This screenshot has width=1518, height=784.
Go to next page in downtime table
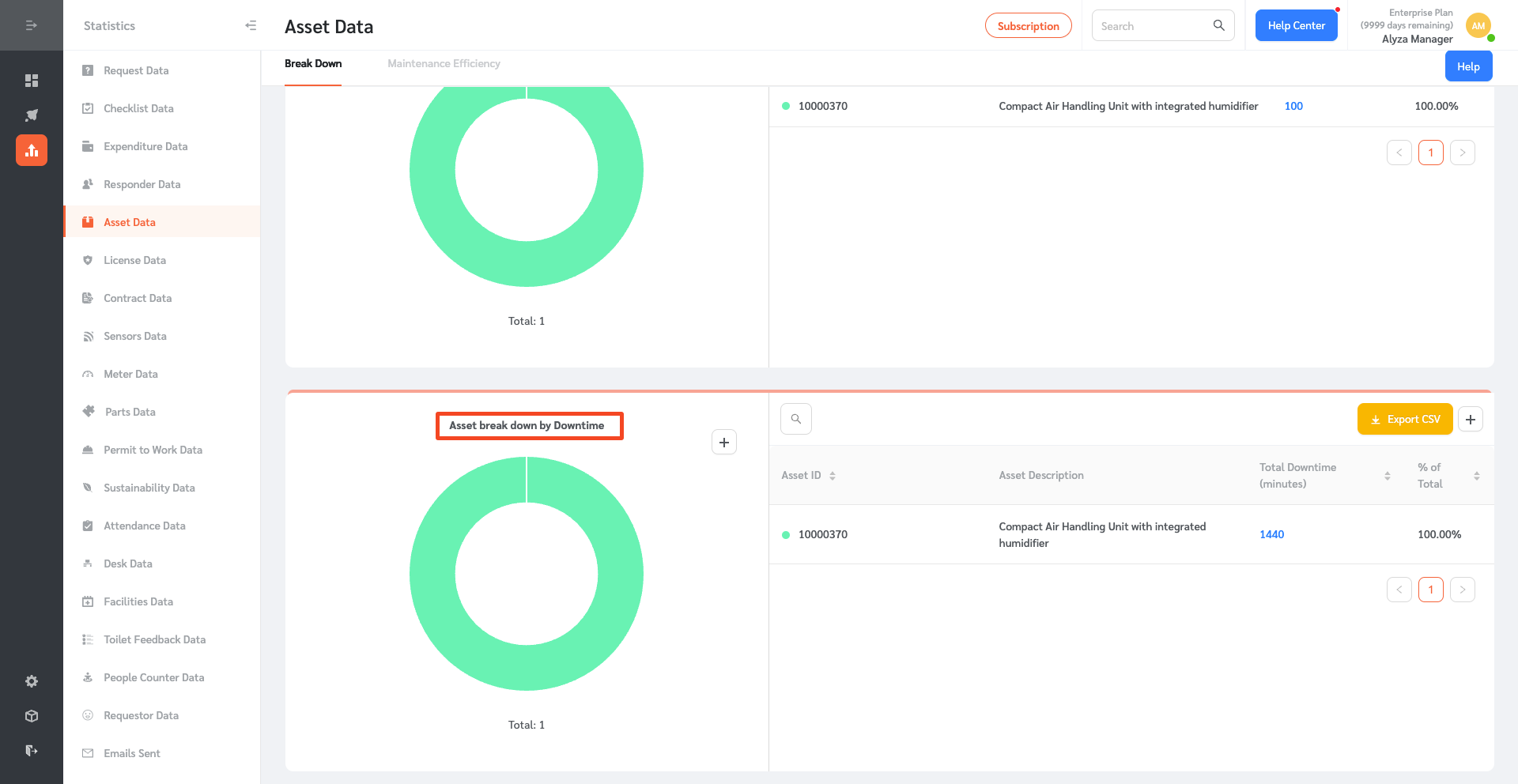tap(1463, 590)
